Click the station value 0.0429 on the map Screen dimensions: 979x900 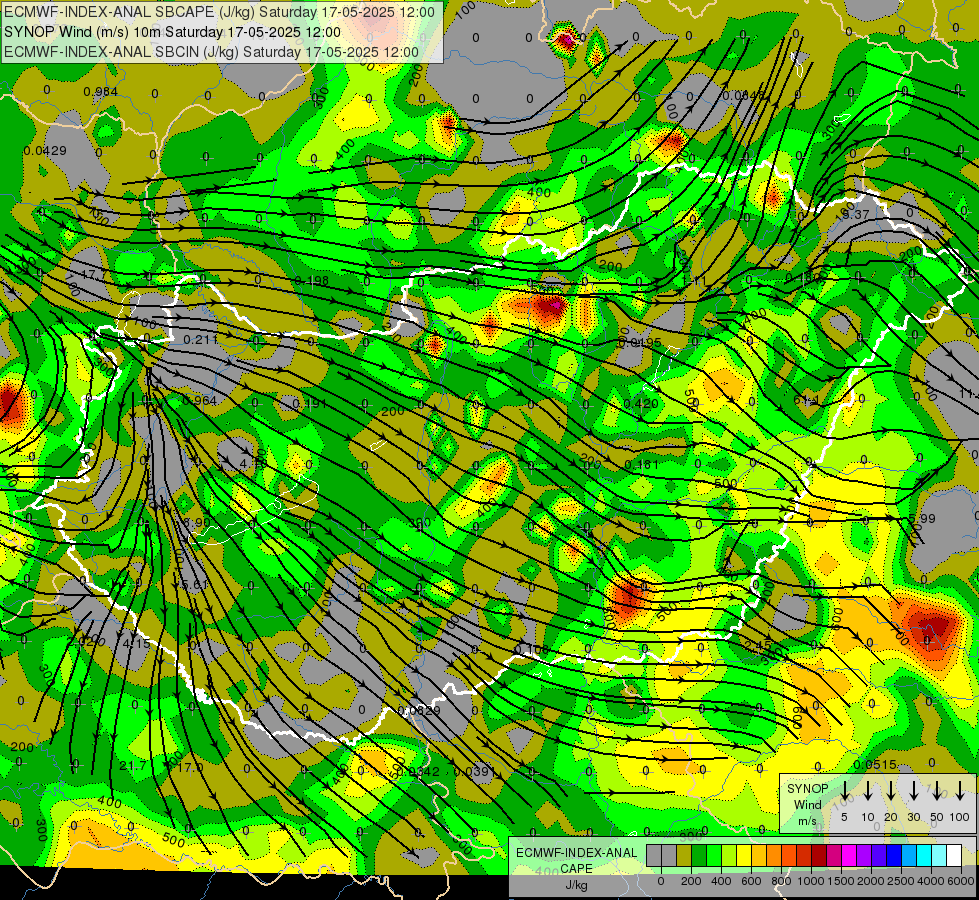point(45,151)
